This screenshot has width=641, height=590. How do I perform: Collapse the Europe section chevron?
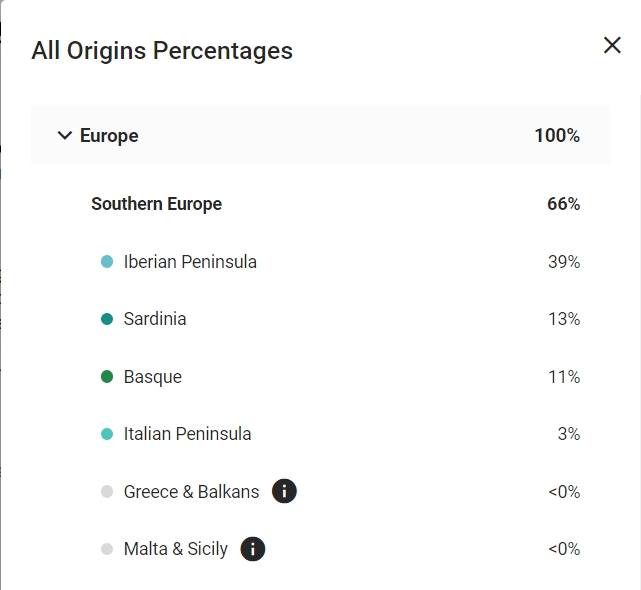65,135
